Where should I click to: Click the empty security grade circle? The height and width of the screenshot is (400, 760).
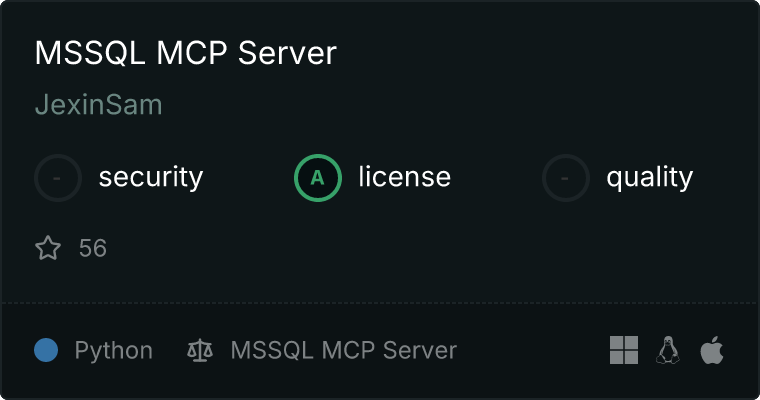tap(58, 178)
